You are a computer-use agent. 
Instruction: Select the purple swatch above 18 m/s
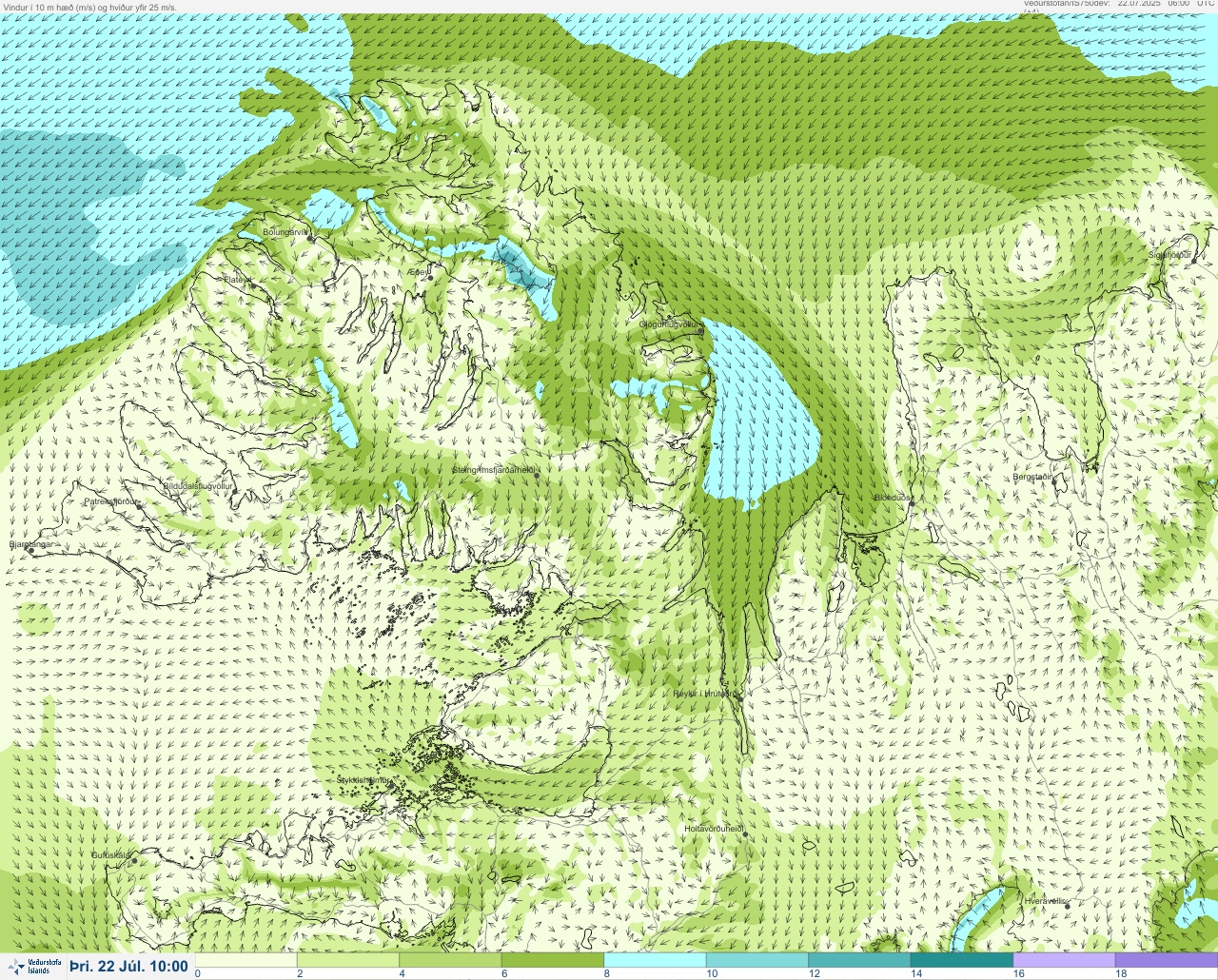pyautogui.click(x=1167, y=960)
